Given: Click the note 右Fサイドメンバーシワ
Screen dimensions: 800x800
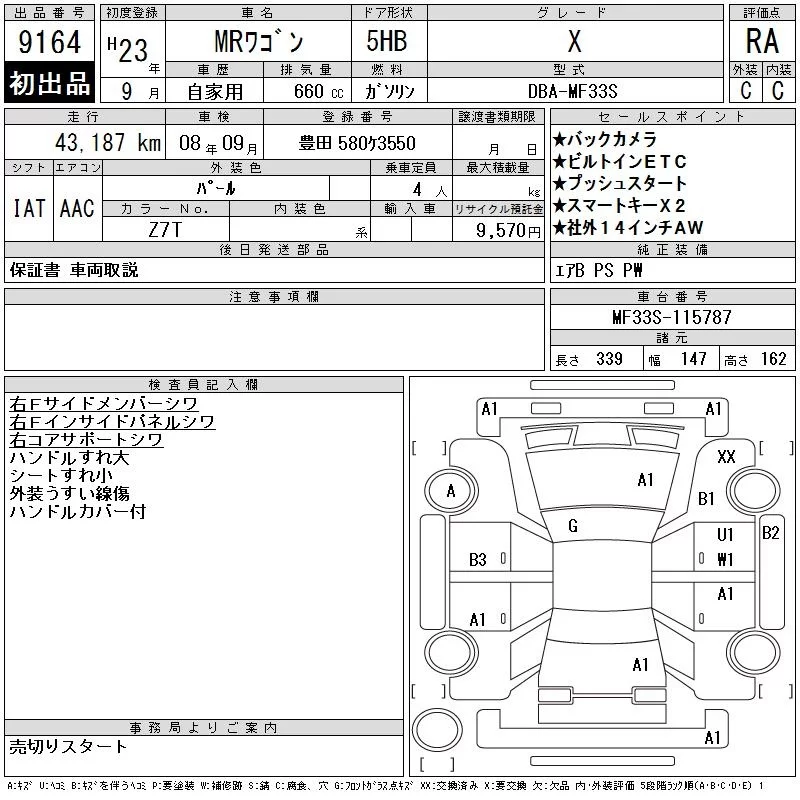Looking at the screenshot, I should pyautogui.click(x=104, y=403).
